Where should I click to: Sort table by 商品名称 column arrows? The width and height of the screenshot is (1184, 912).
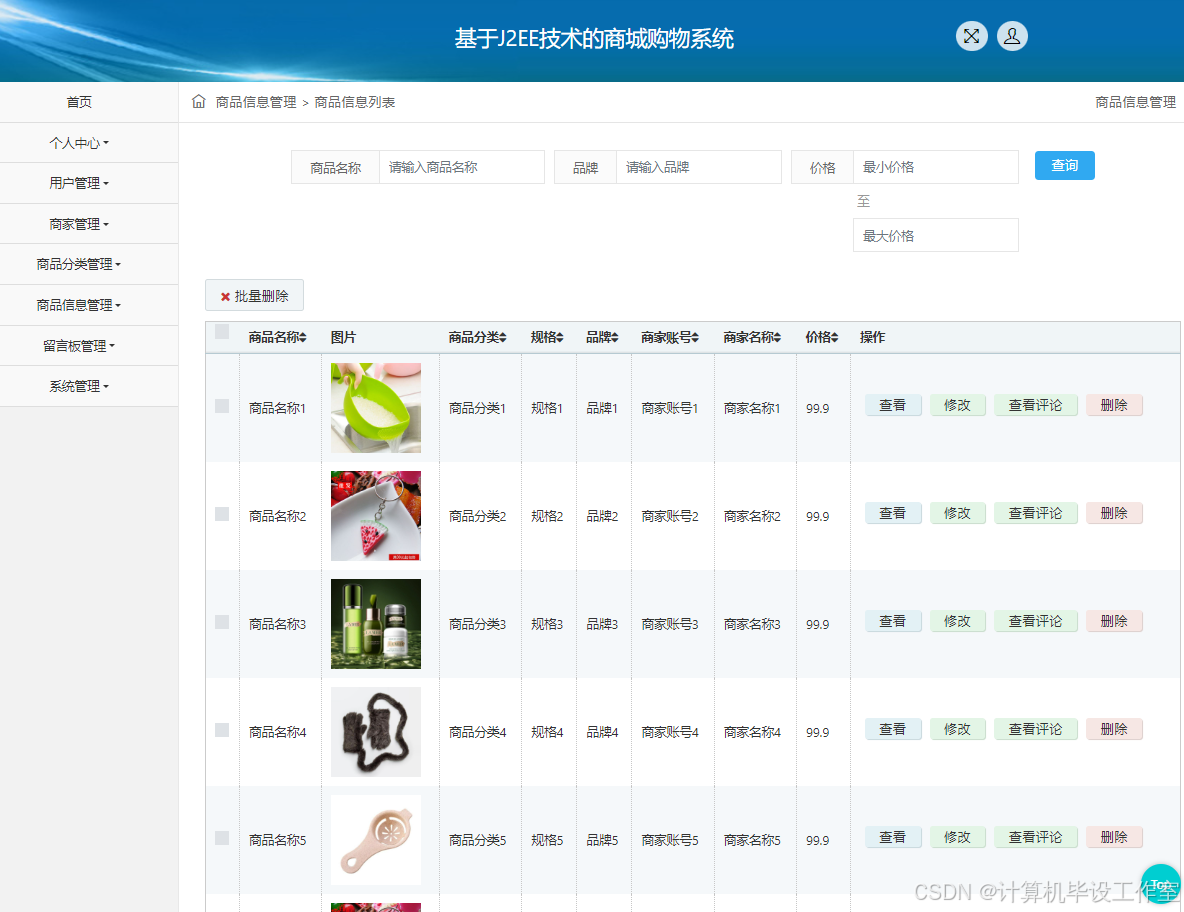click(x=303, y=337)
